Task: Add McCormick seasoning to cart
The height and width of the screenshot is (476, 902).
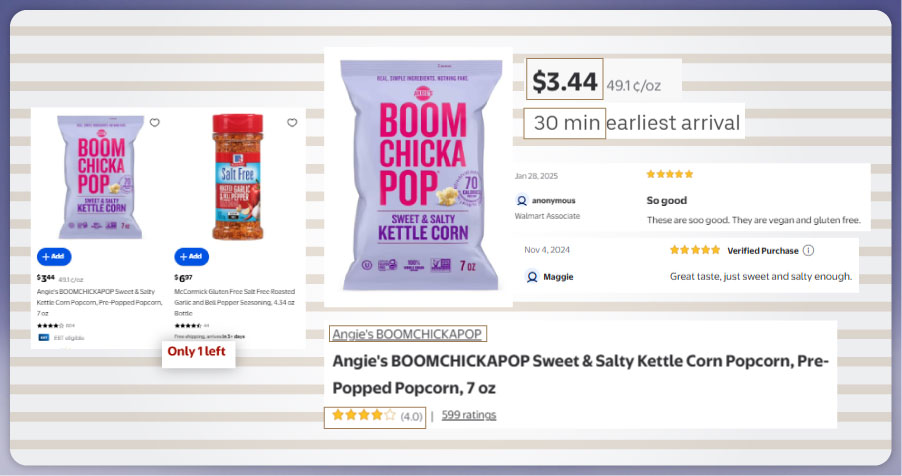Action: (x=191, y=256)
